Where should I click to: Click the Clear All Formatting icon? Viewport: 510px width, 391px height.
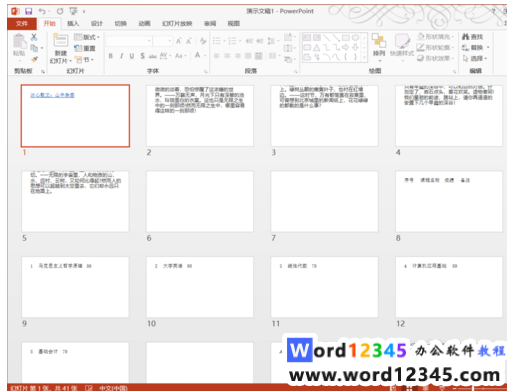(x=203, y=41)
